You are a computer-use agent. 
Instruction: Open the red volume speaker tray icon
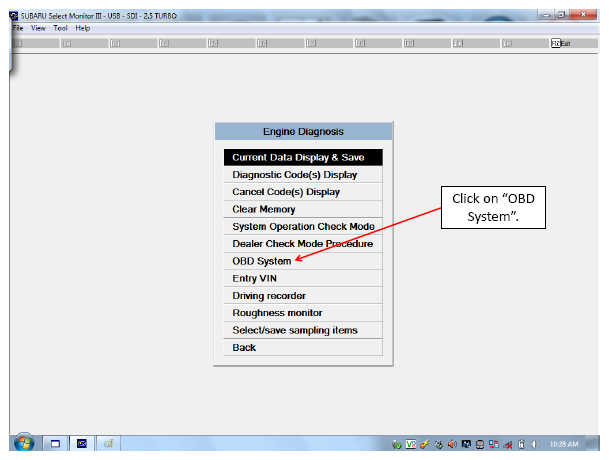pyautogui.click(x=452, y=444)
